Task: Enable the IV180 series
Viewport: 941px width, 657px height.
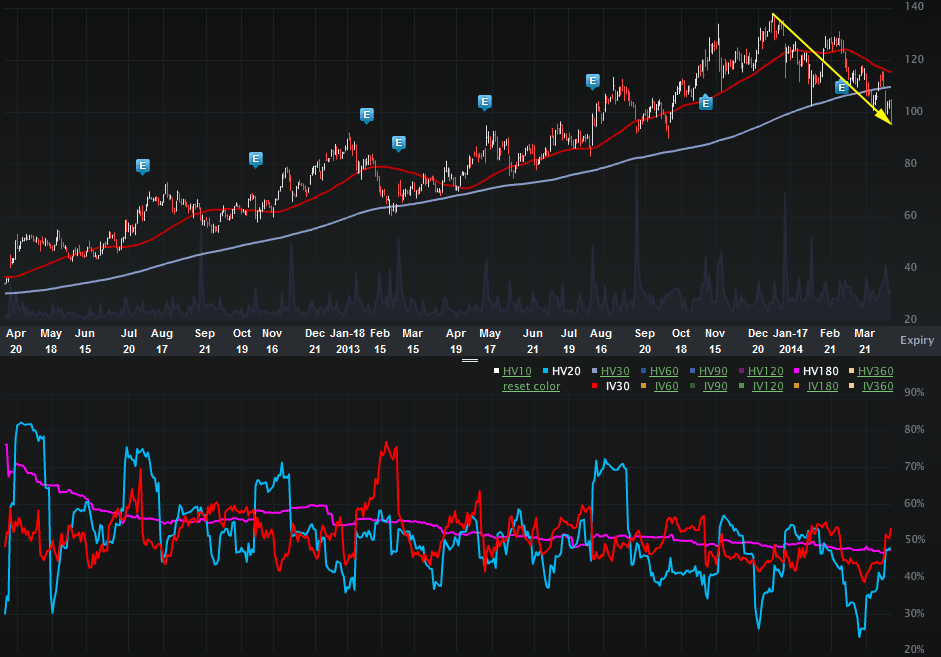Action: (x=823, y=386)
